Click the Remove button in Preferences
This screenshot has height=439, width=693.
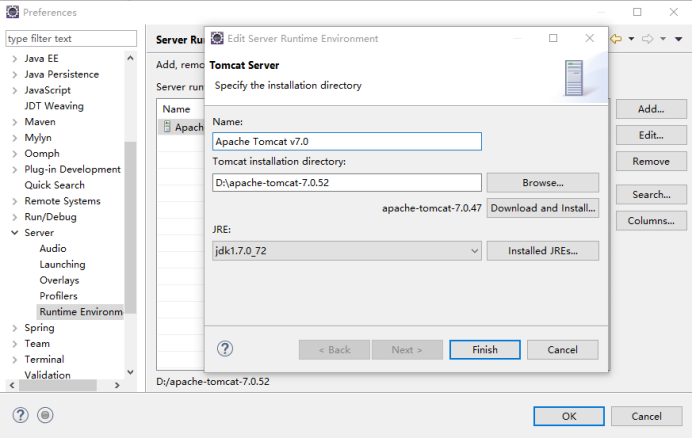[x=651, y=161]
